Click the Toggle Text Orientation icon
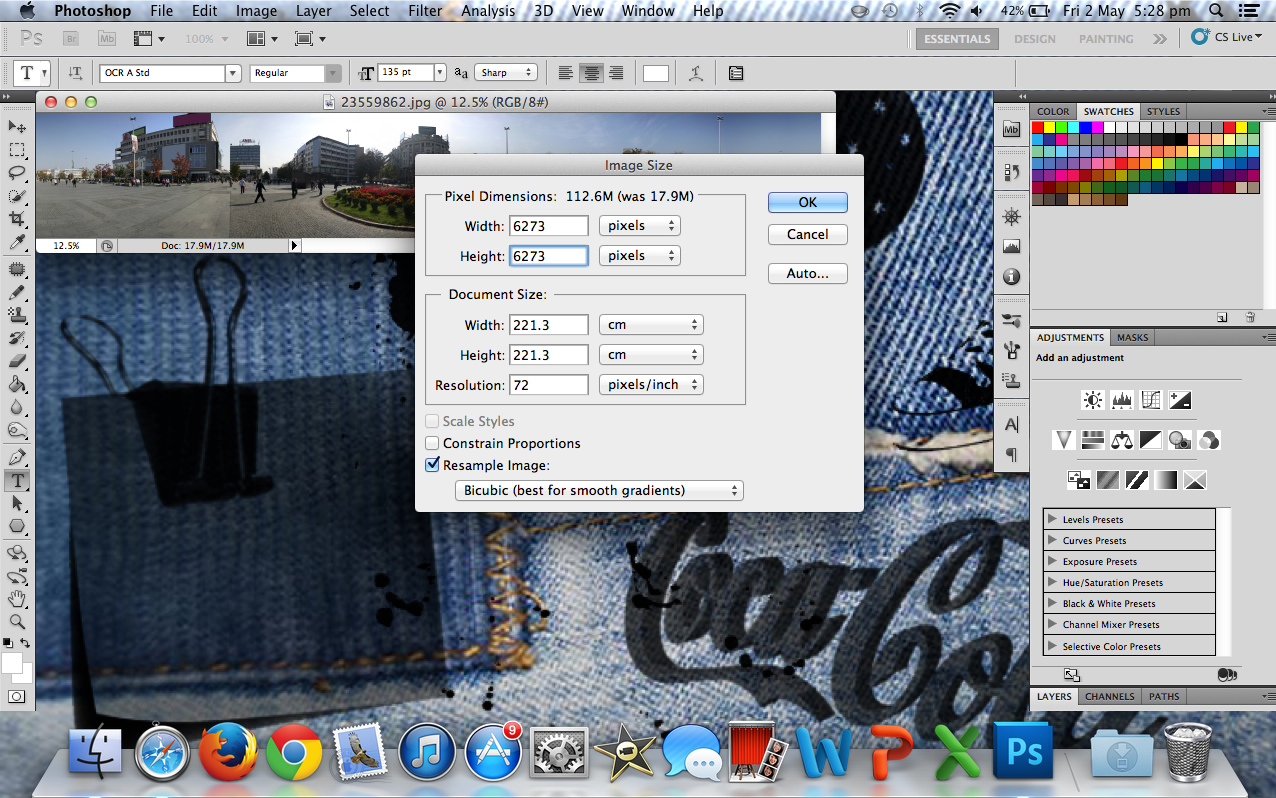This screenshot has height=798, width=1276. tap(75, 72)
